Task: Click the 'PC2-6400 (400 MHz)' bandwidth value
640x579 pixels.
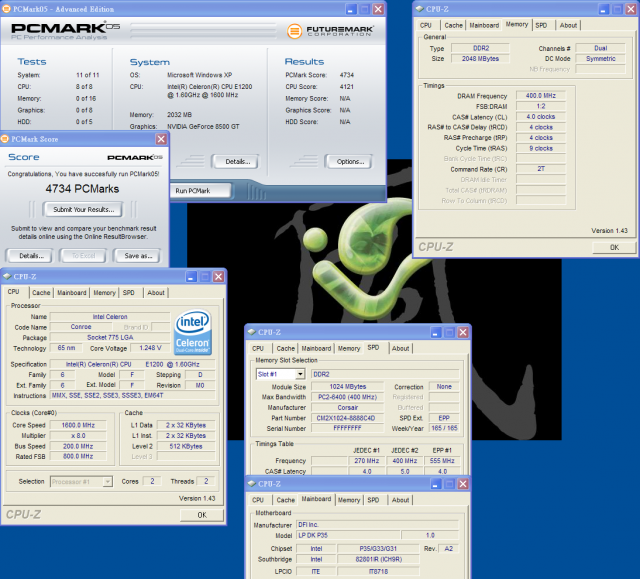Action: [347, 397]
